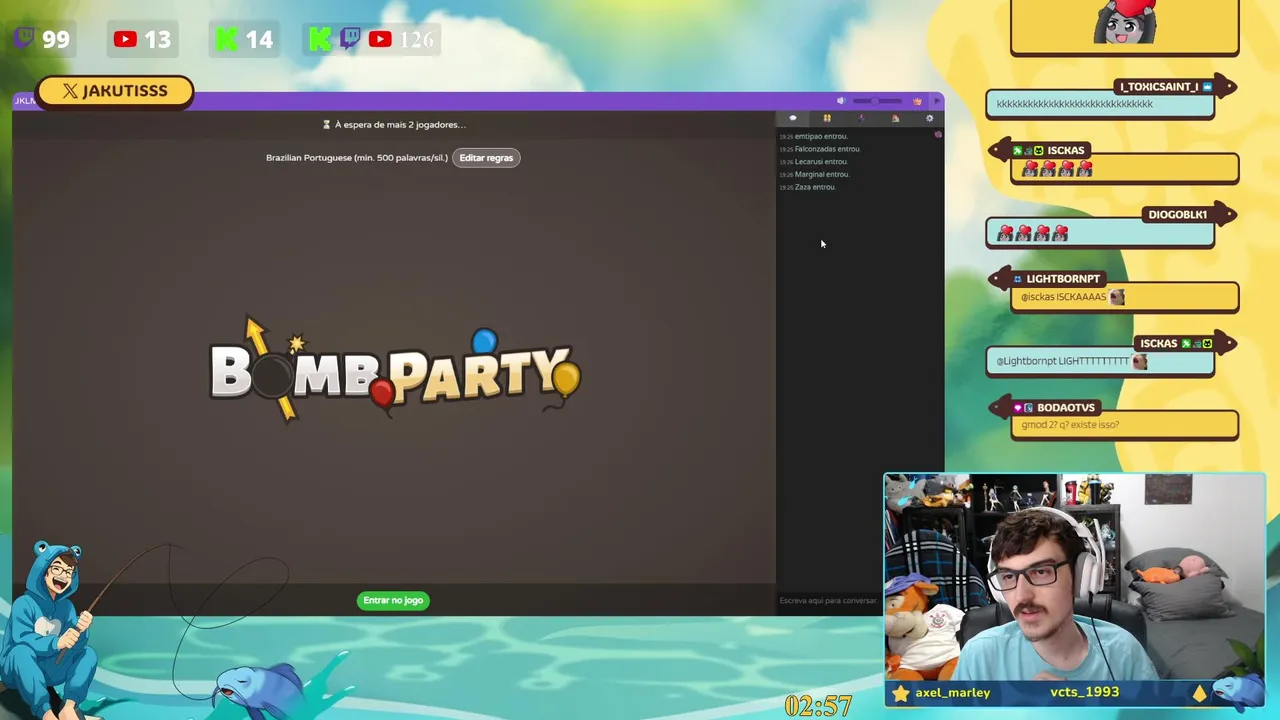Click the crown leader icon

[917, 101]
